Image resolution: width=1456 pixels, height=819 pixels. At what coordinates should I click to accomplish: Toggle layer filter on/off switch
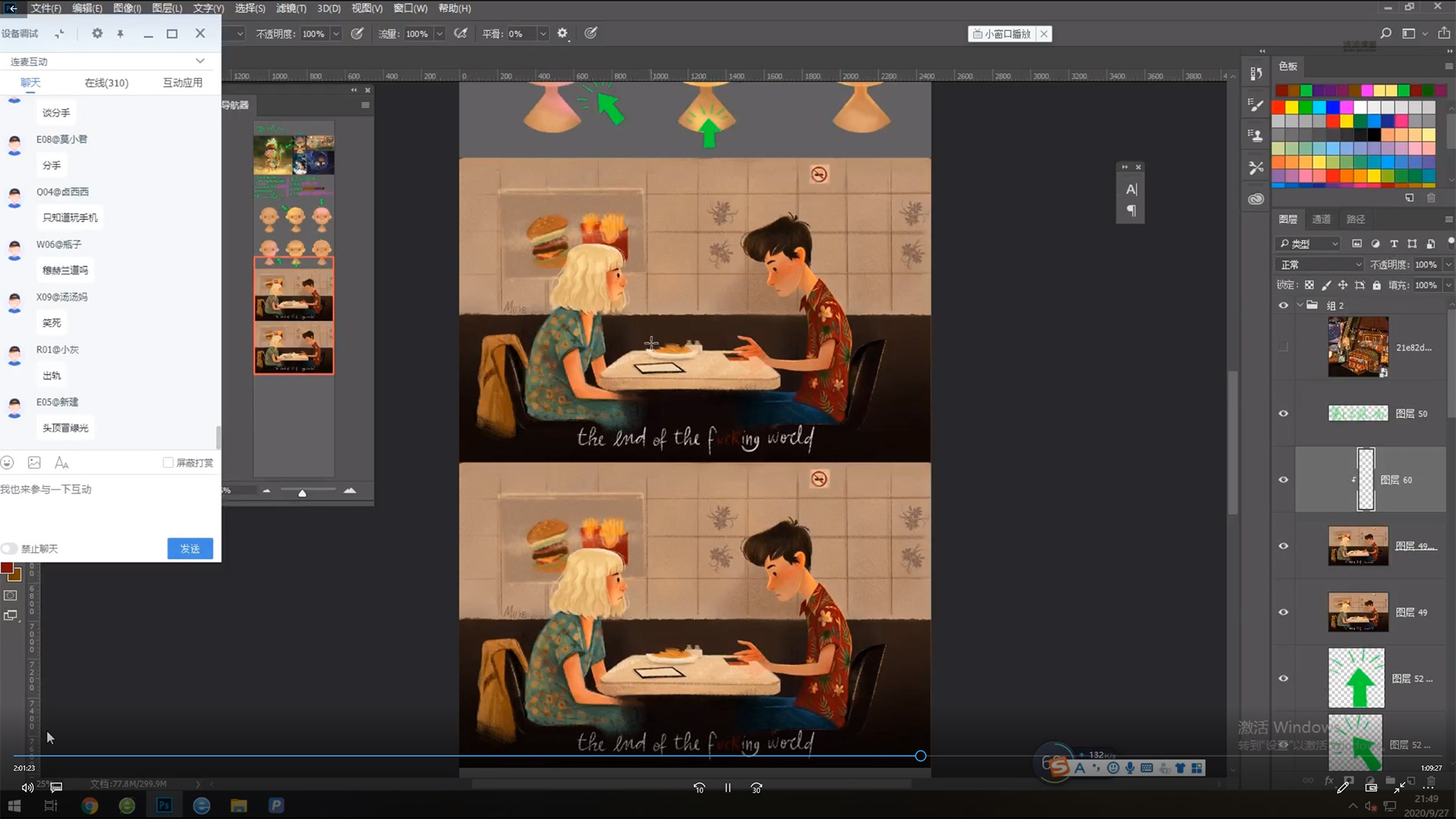pyautogui.click(x=1451, y=242)
